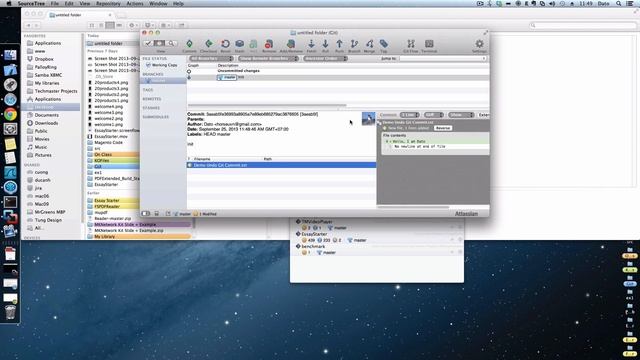Expand the TAGS sidebar section
Image resolution: width=640 pixels, height=360 pixels.
[148, 90]
